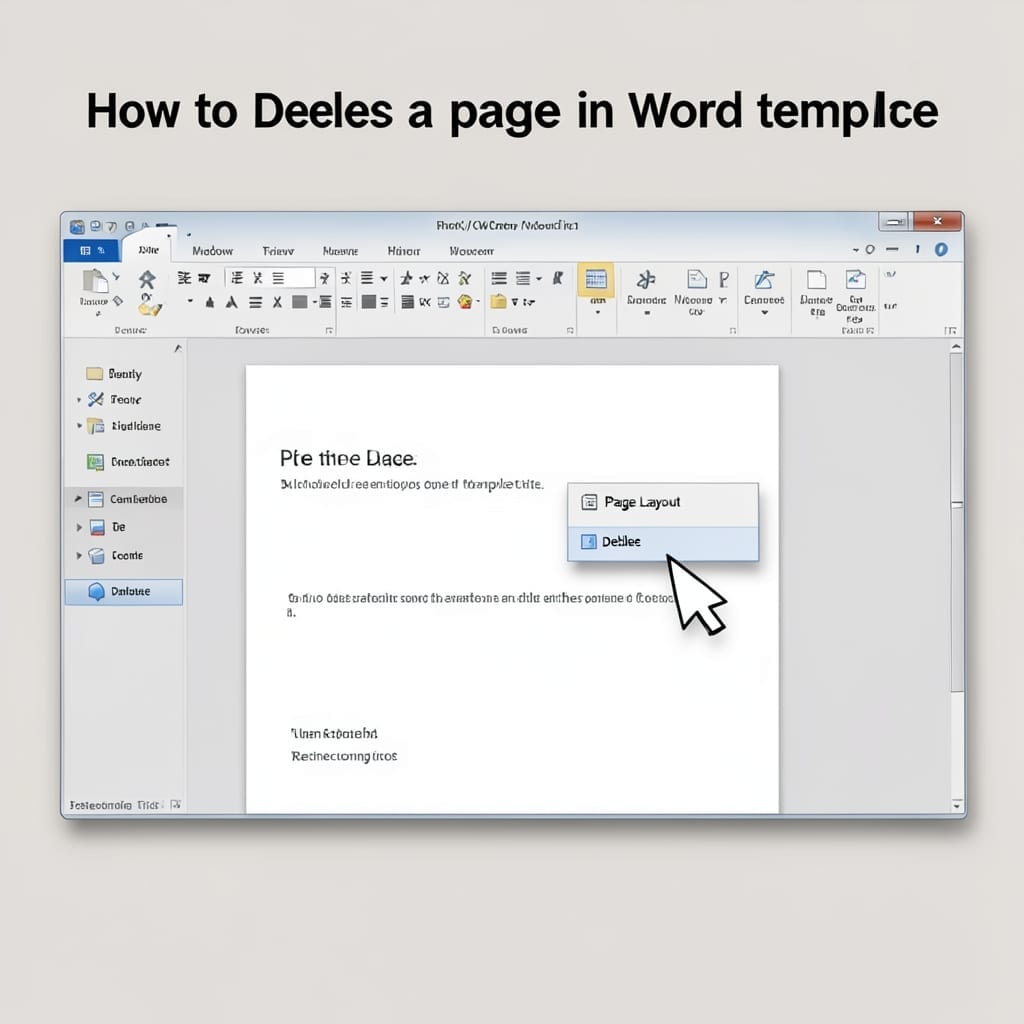Click the scroll-down arrow of the vertical scrollbar

957,806
